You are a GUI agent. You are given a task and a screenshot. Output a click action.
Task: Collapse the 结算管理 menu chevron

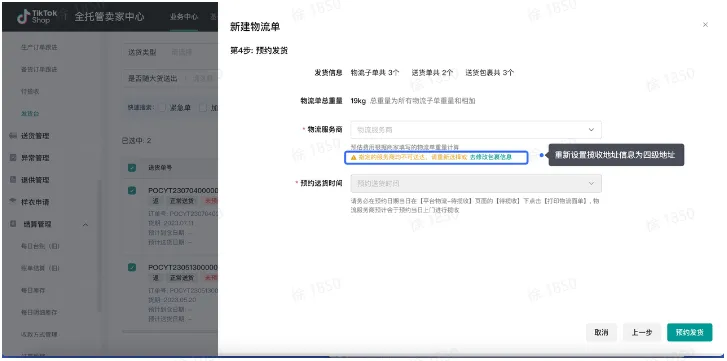coord(85,224)
